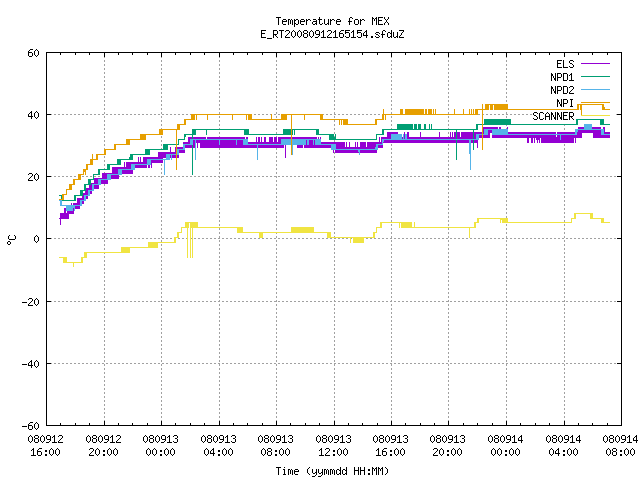Click the green NPD1 legend line sample
Image resolution: width=640 pixels, height=480 pixels.
(595, 76)
